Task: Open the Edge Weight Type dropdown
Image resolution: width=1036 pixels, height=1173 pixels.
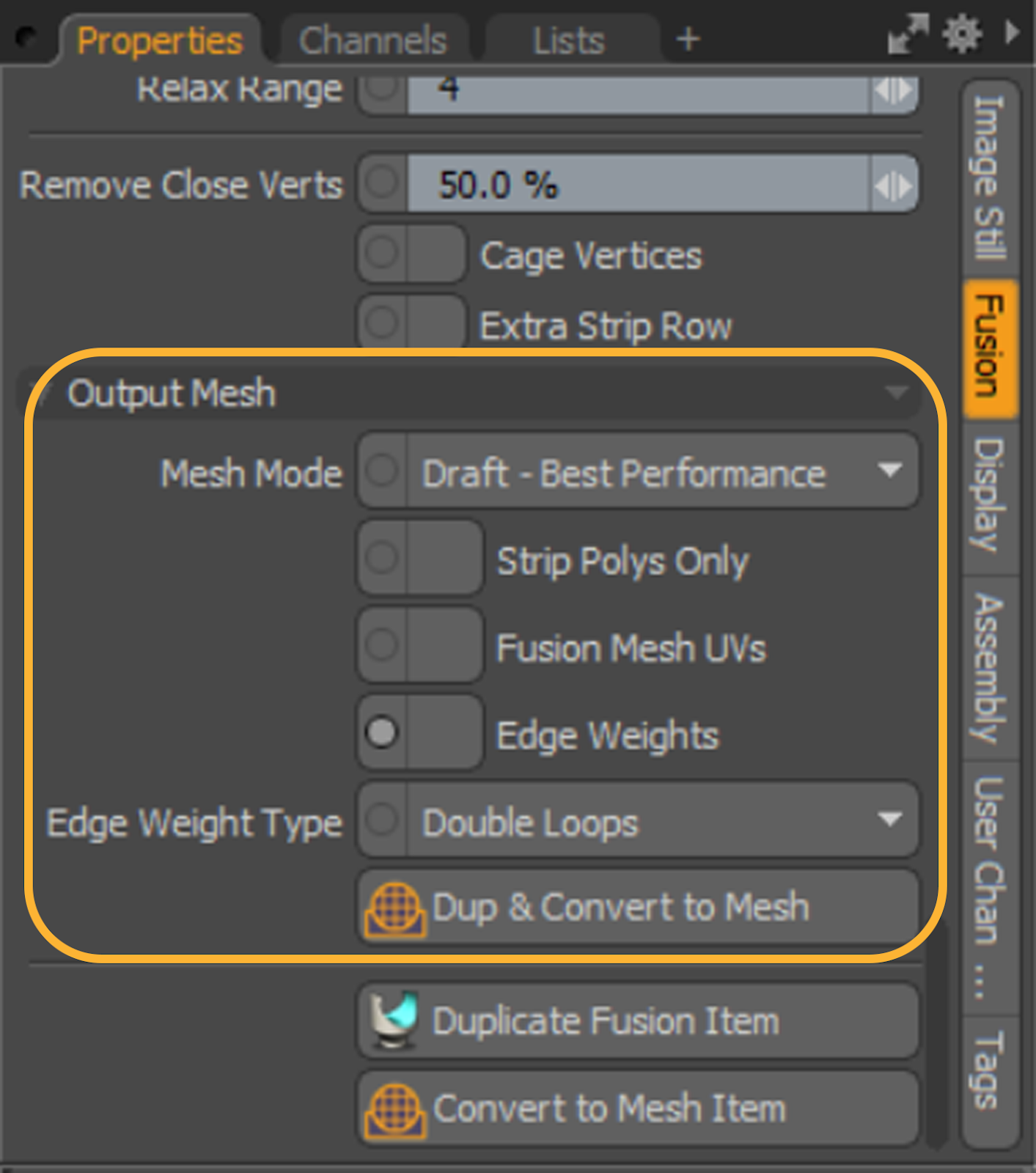Action: [637, 820]
